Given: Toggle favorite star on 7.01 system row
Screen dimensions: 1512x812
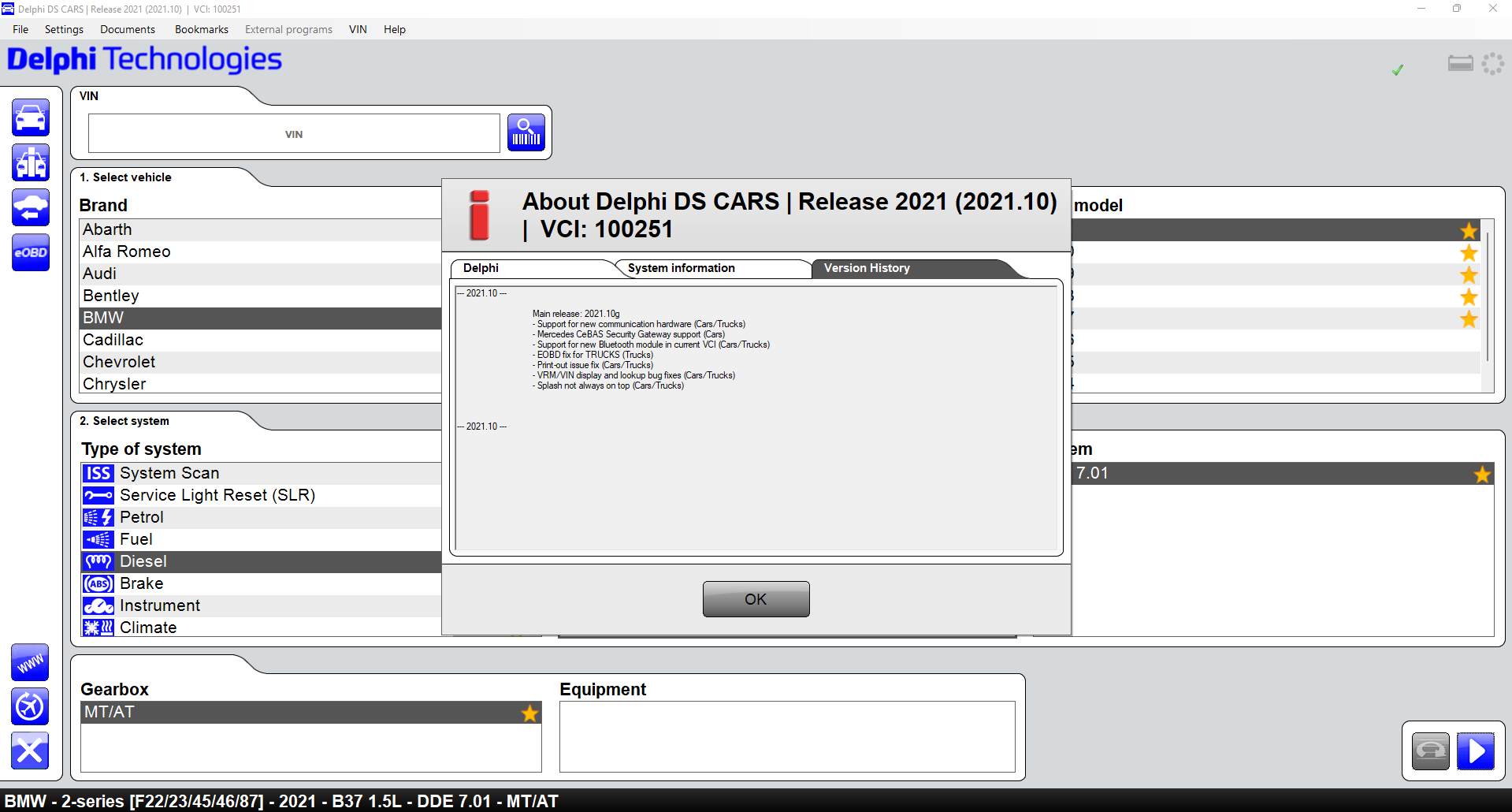Looking at the screenshot, I should (x=1482, y=474).
